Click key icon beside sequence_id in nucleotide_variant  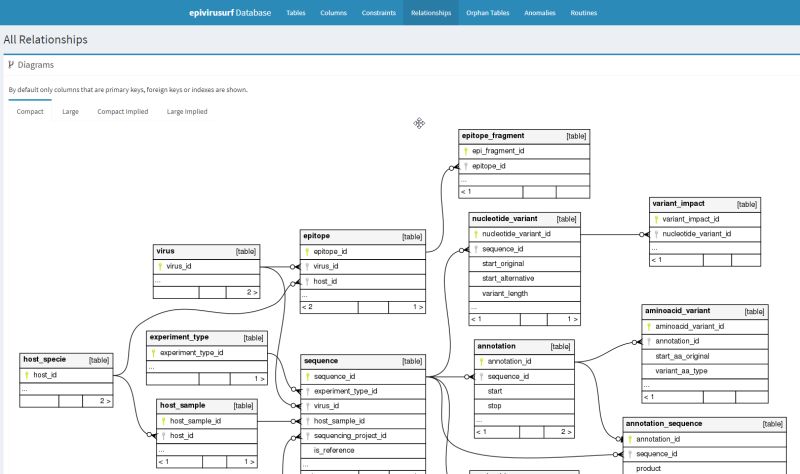pos(476,249)
